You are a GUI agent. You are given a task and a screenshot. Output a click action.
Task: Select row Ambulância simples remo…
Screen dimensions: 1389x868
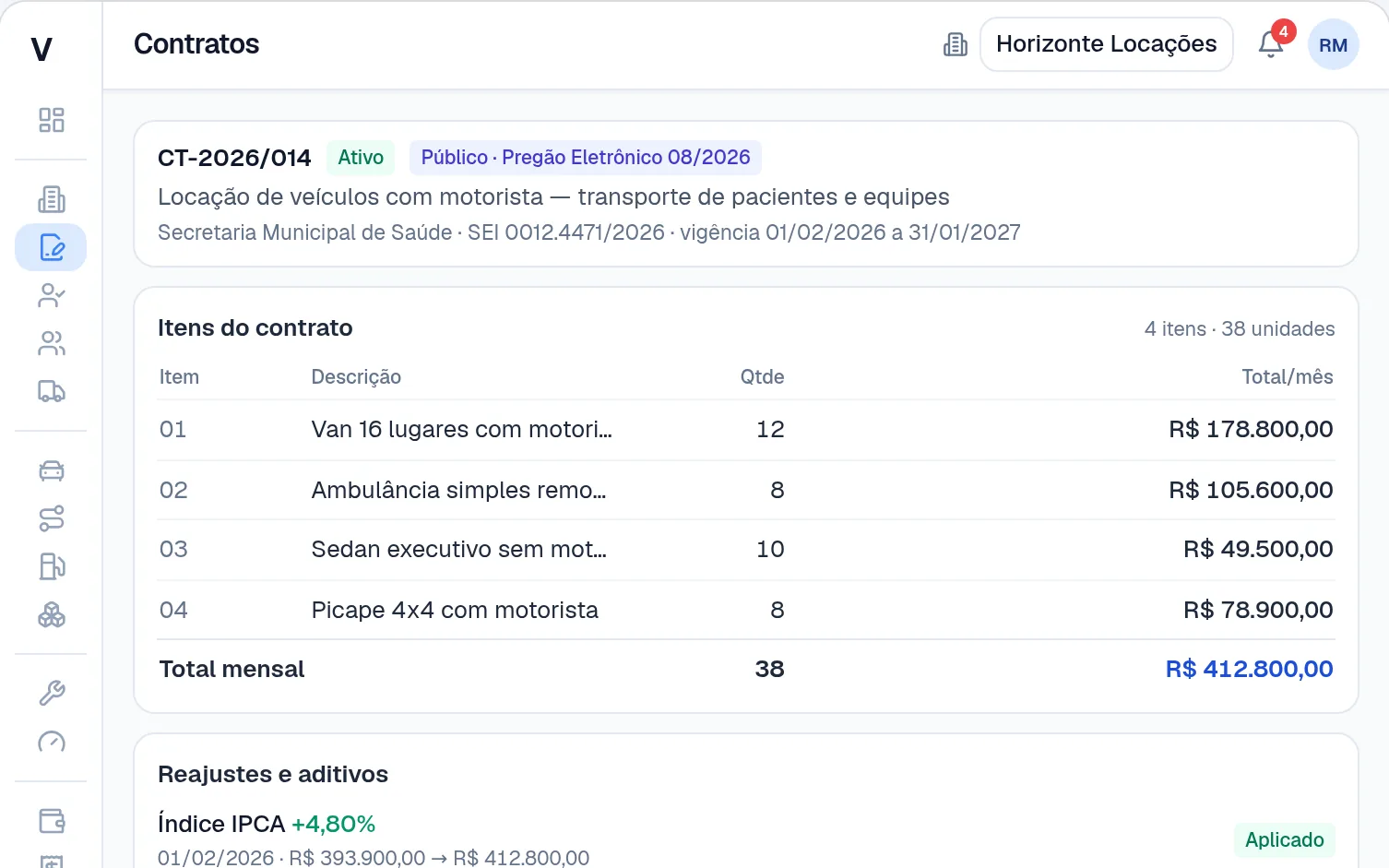(x=745, y=490)
